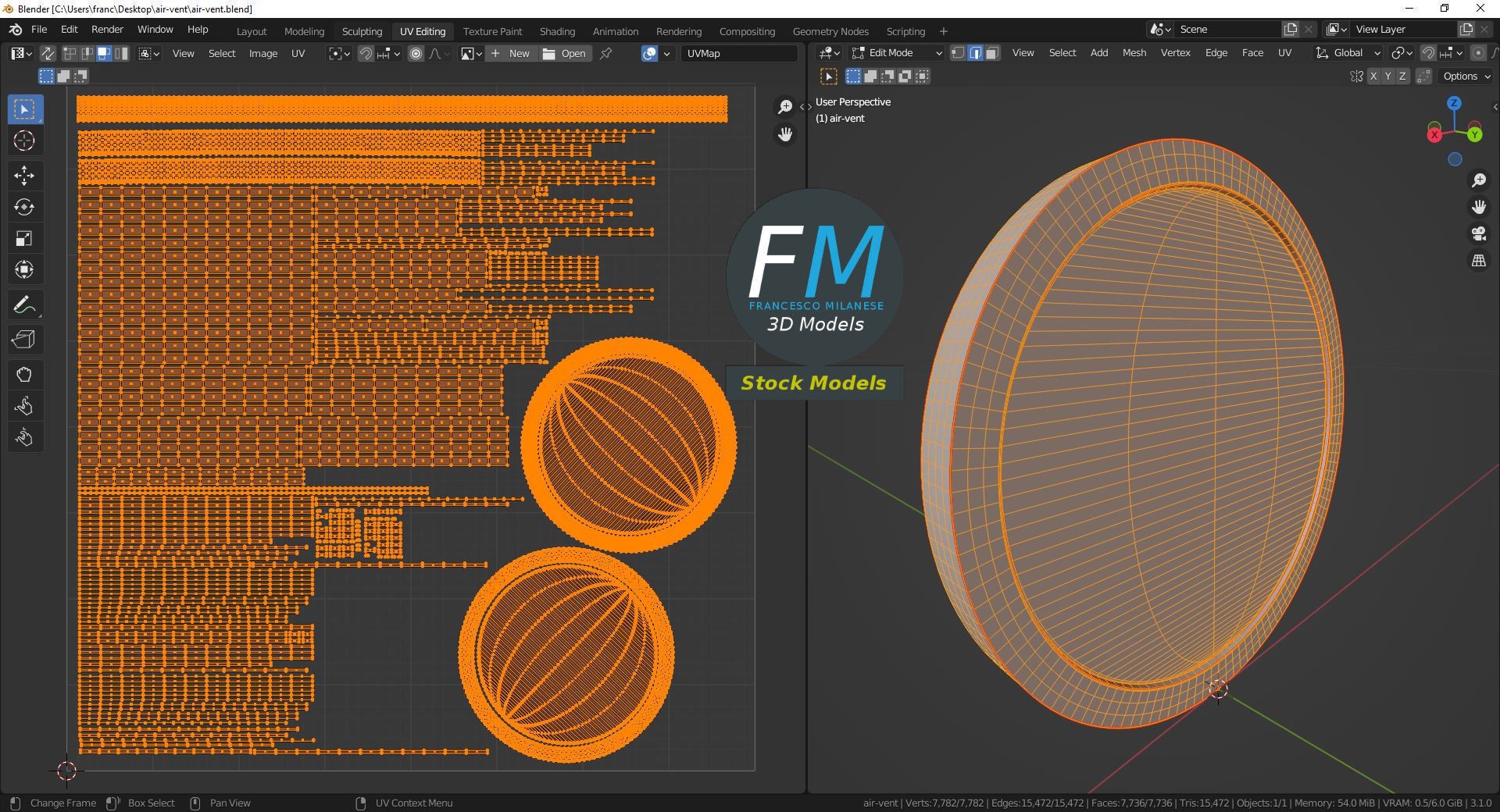This screenshot has width=1500, height=812.
Task: Toggle UV overlays display button
Action: (x=649, y=53)
